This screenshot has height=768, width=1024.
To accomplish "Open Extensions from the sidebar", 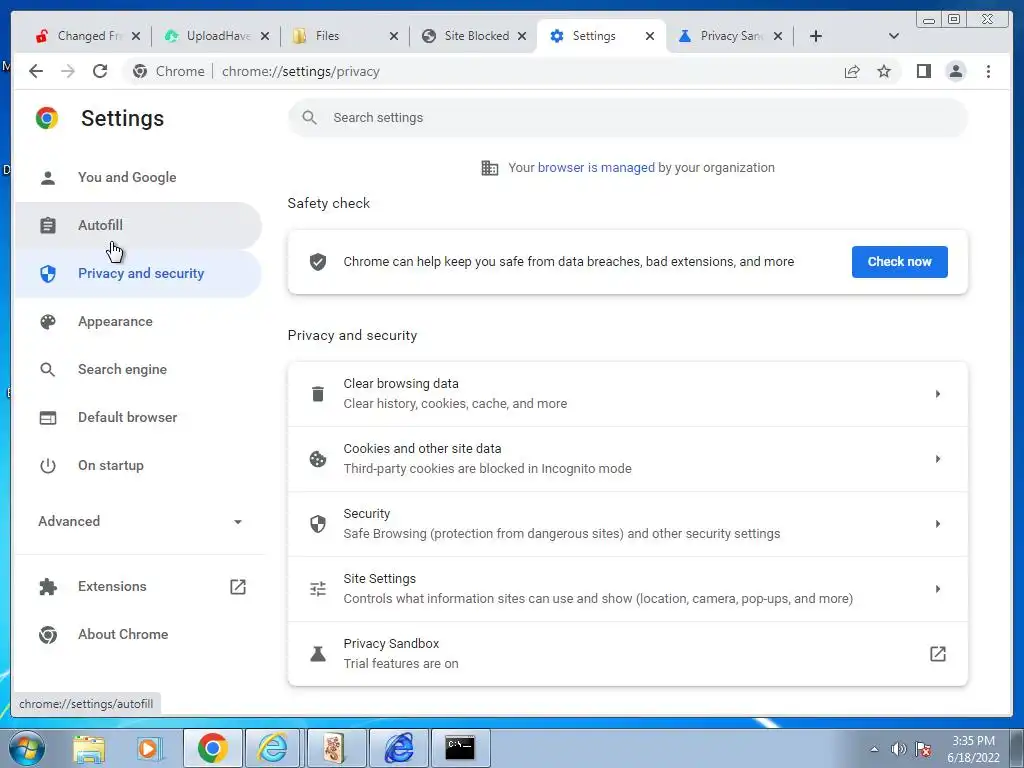I will (137, 586).
